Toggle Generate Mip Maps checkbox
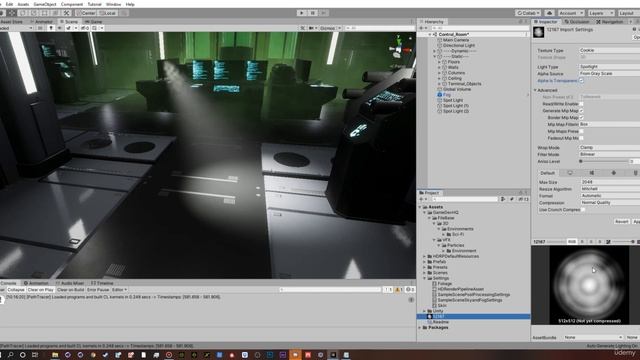The image size is (640, 360). pyautogui.click(x=581, y=111)
